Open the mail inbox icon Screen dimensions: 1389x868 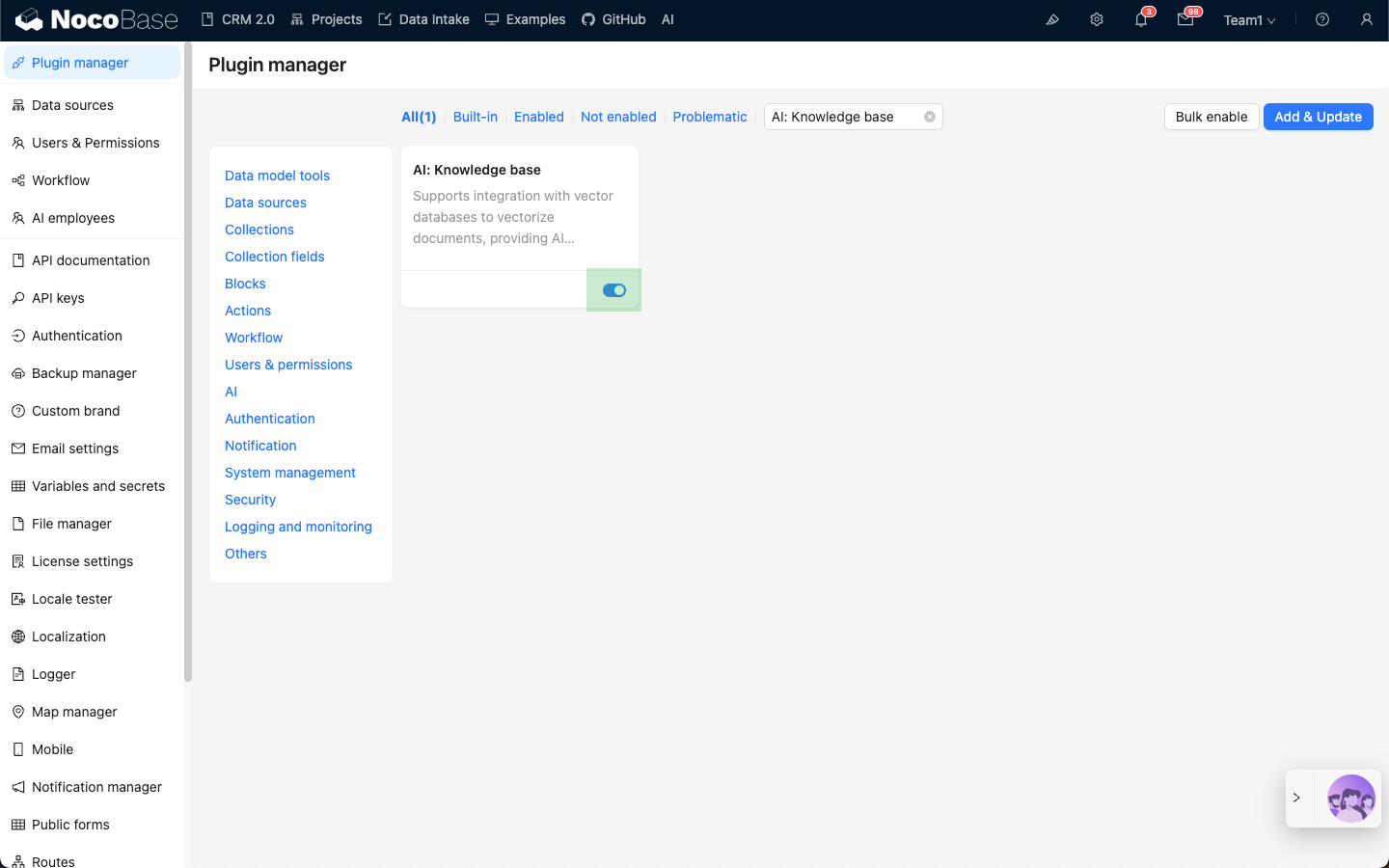tap(1185, 19)
